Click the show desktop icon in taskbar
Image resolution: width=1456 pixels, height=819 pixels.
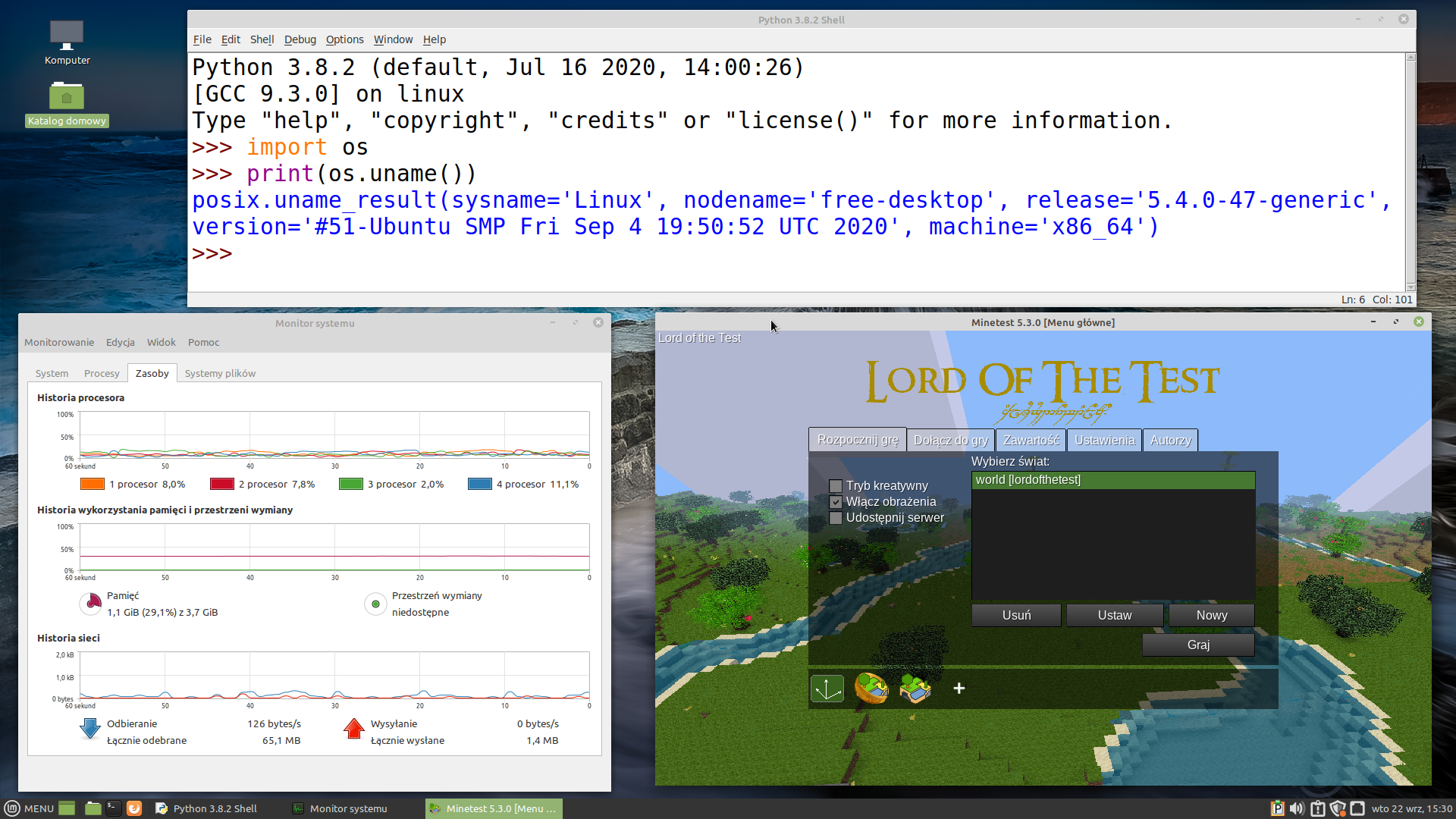[67, 808]
